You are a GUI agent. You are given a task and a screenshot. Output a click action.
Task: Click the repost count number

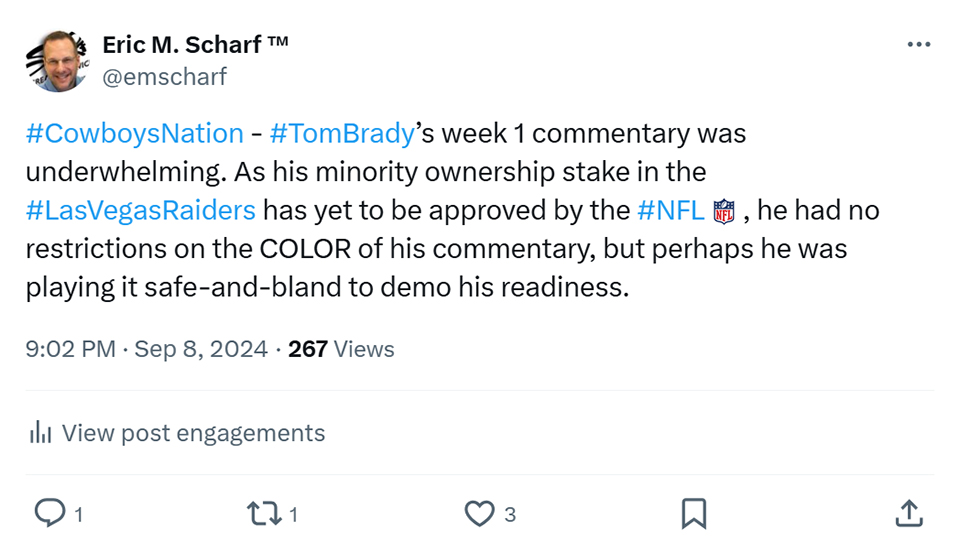293,515
